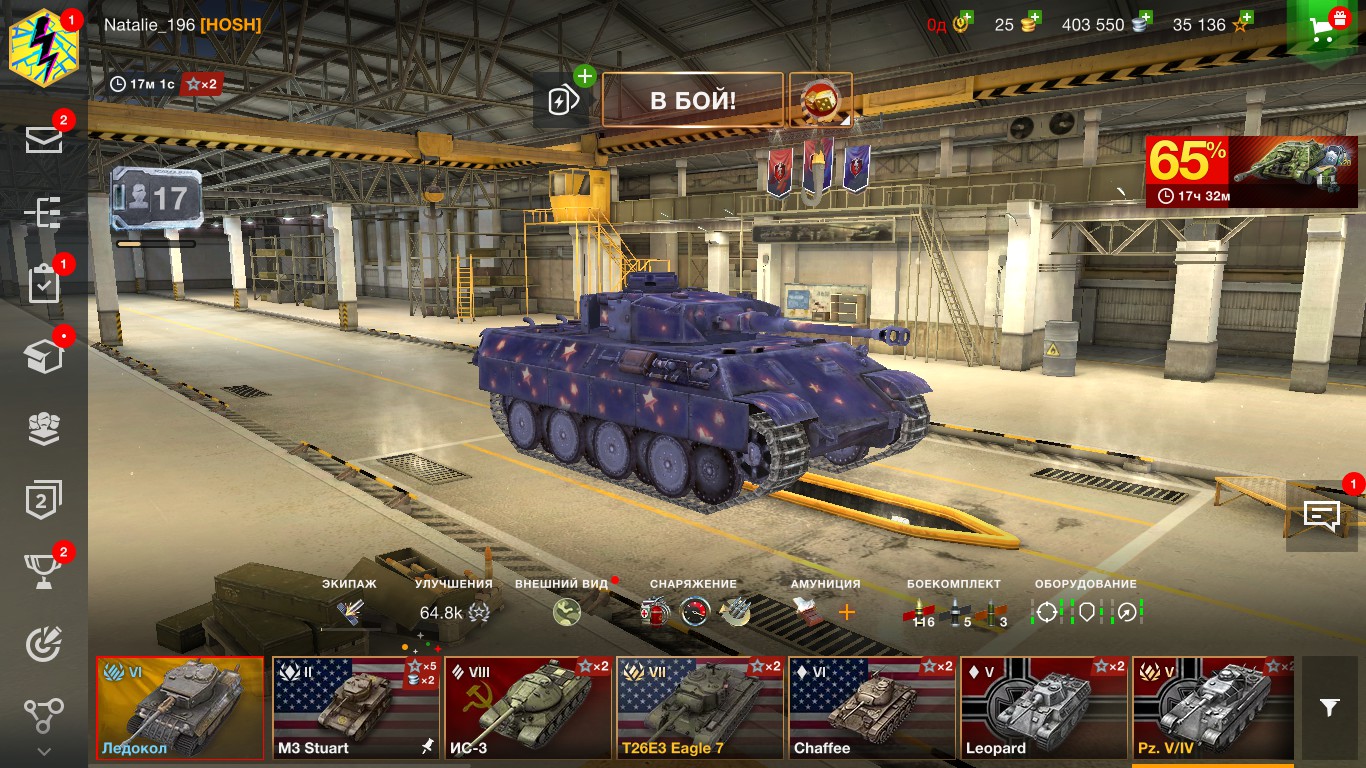Open the mail inbox icon

[x=44, y=140]
